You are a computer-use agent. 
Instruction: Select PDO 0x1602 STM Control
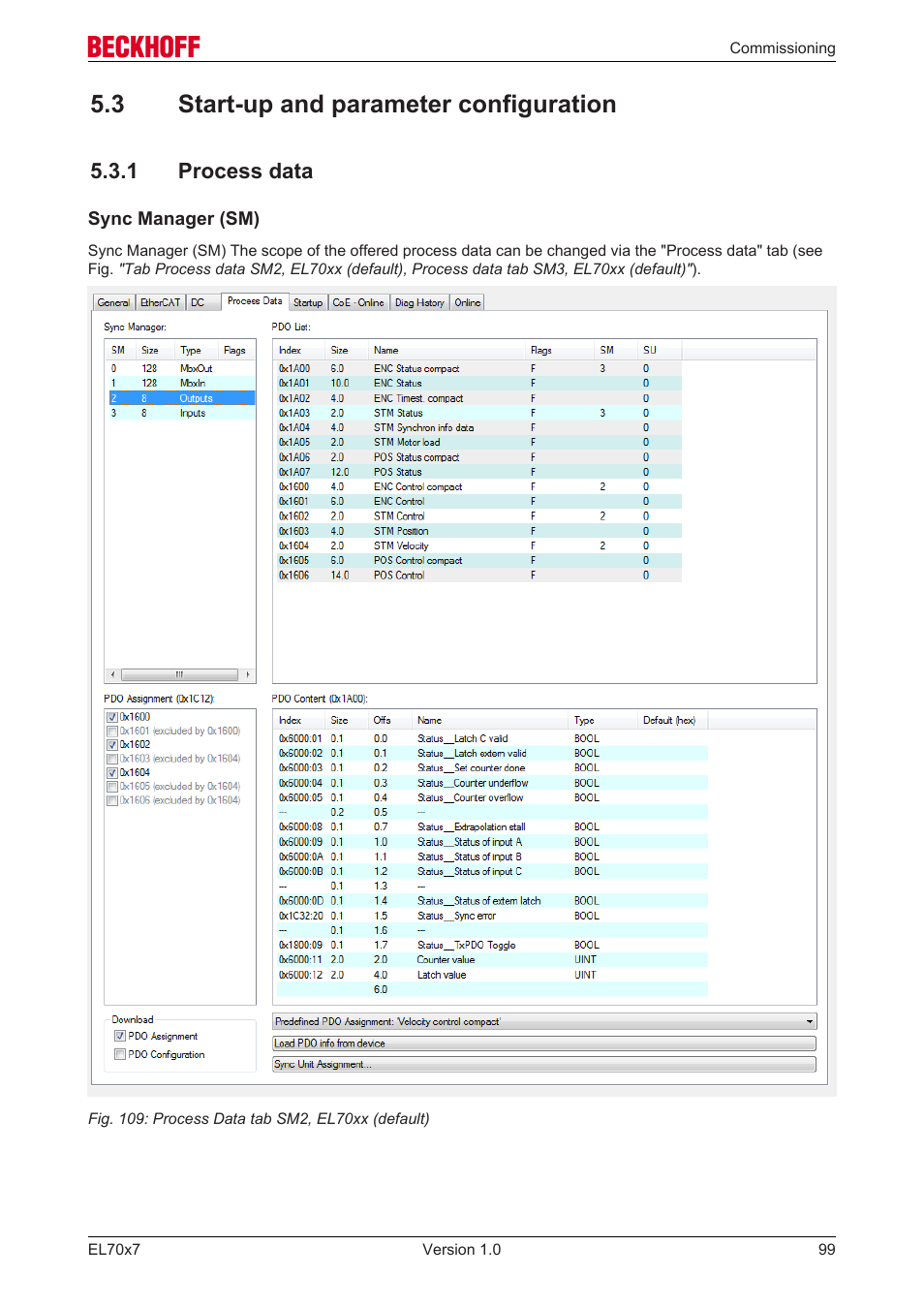click(x=478, y=516)
